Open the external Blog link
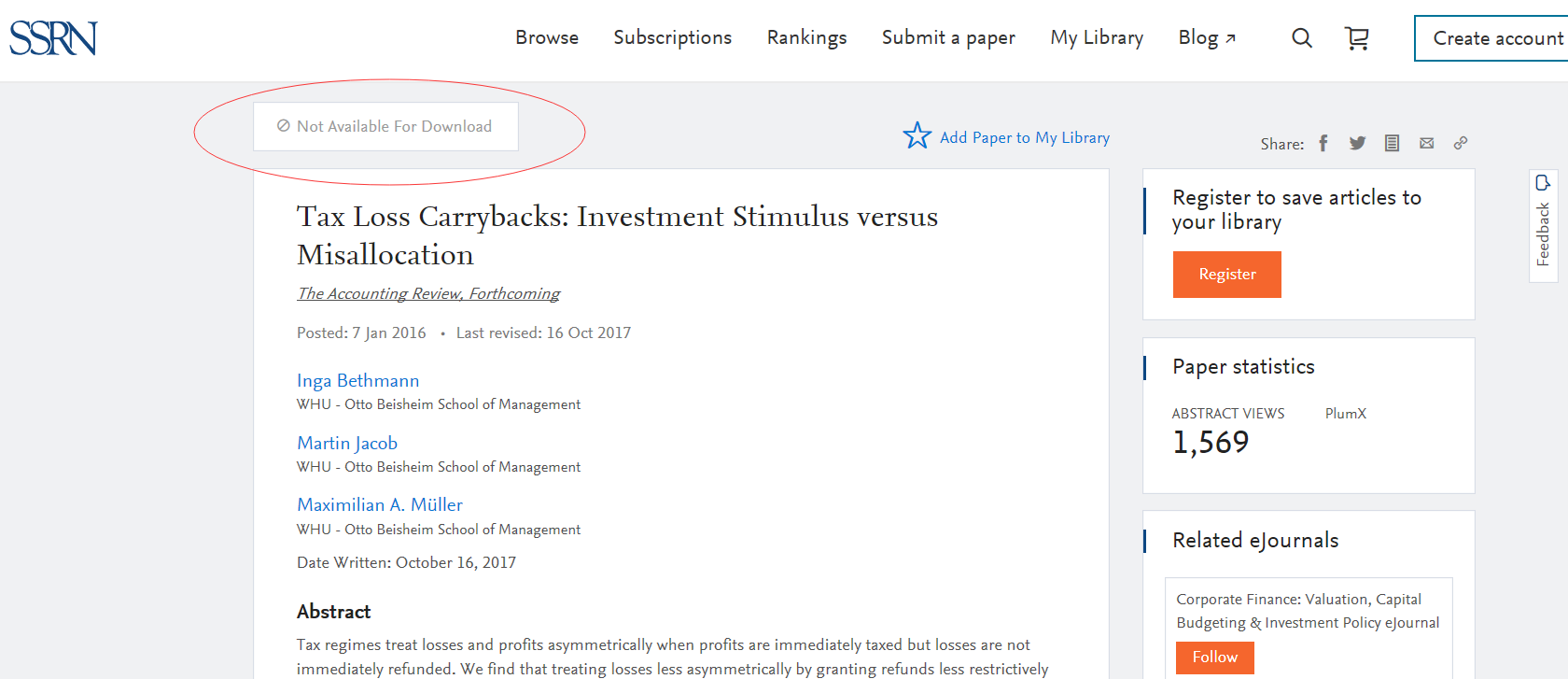Image resolution: width=1568 pixels, height=679 pixels. [x=1206, y=38]
